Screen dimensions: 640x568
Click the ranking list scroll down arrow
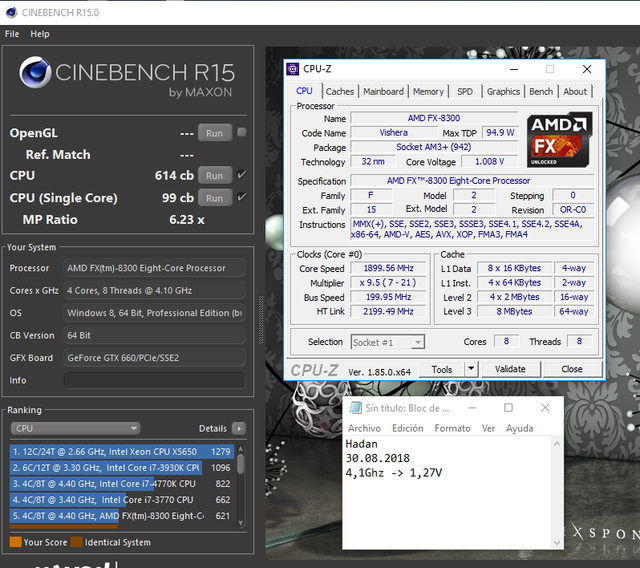241,522
